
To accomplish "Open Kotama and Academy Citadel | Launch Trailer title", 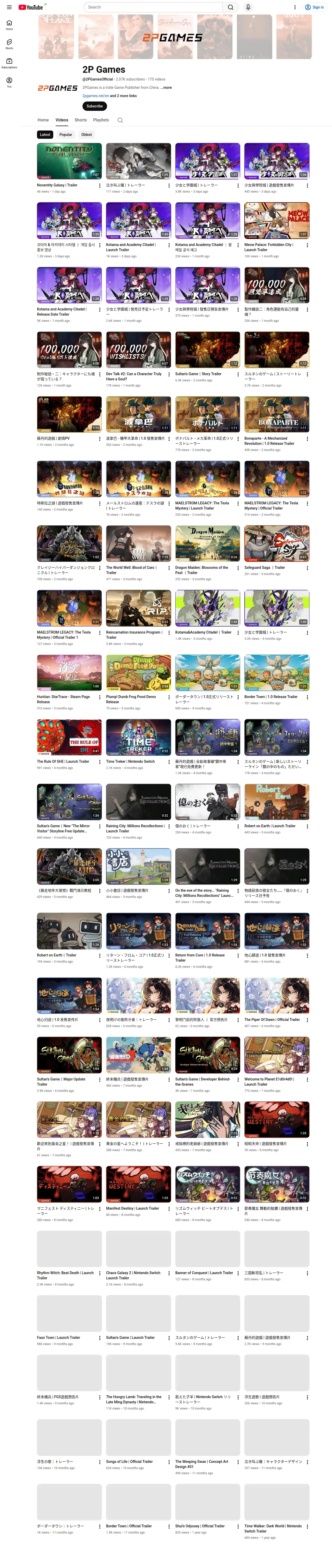I will pos(131,247).
